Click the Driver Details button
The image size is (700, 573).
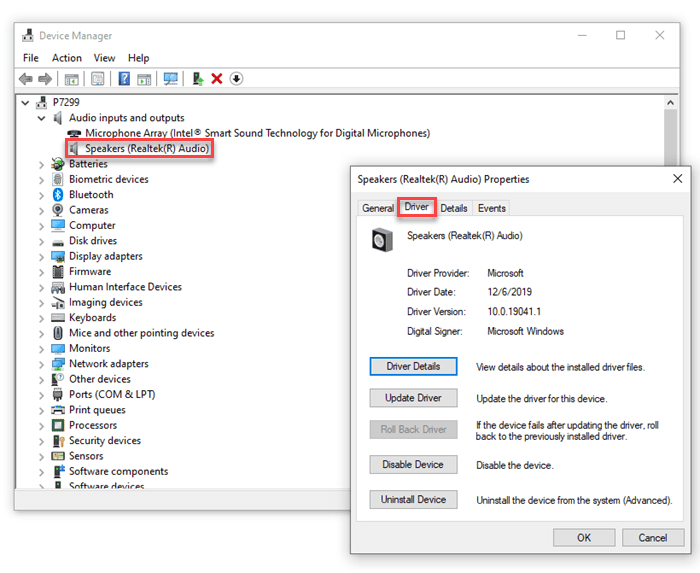413,366
